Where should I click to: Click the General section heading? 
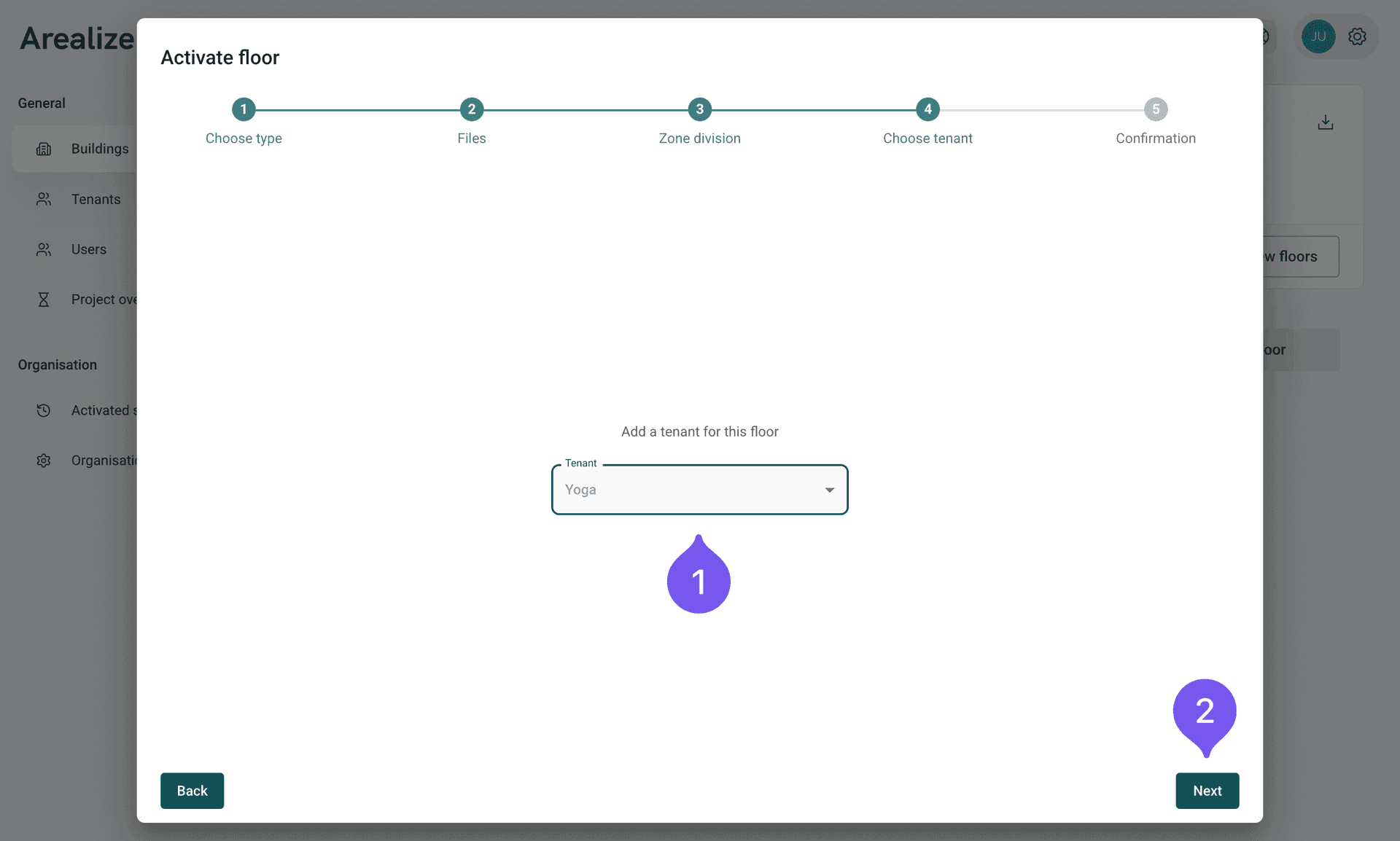point(42,103)
